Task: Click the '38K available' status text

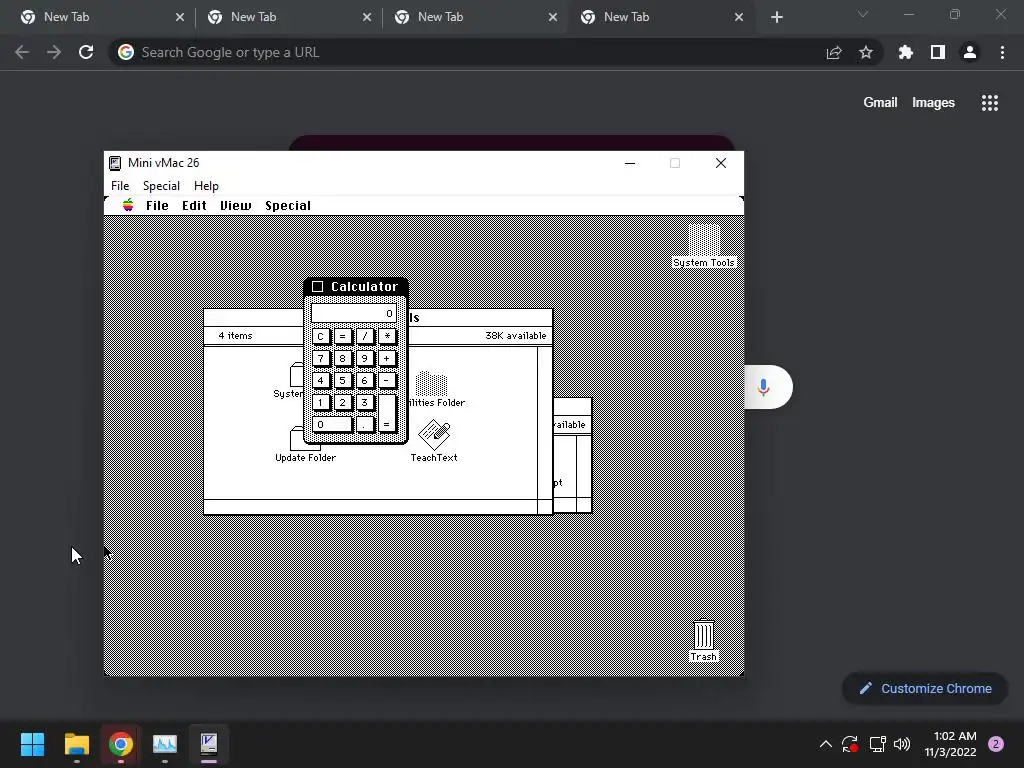Action: [515, 336]
